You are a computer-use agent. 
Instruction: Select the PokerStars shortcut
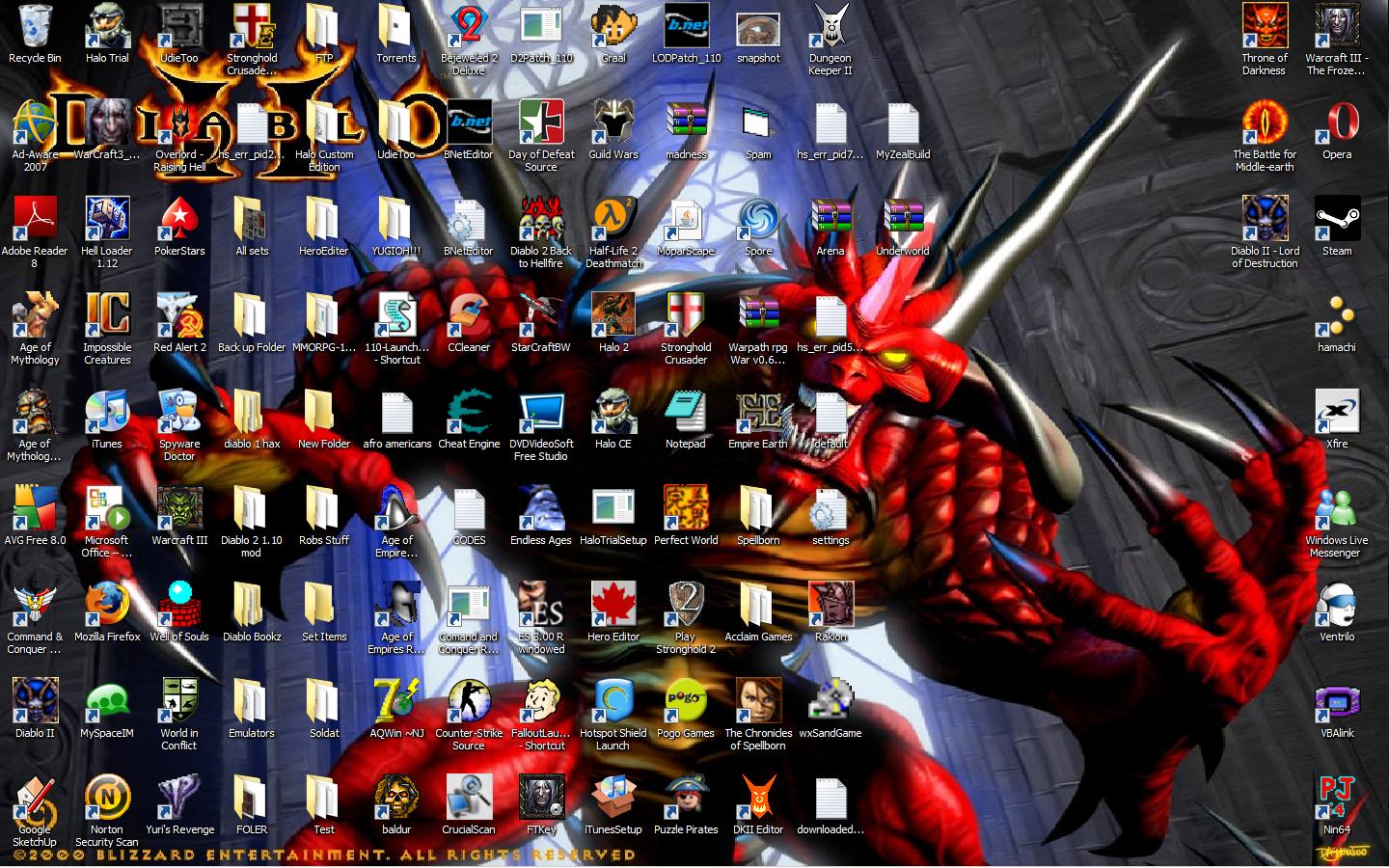pyautogui.click(x=179, y=219)
